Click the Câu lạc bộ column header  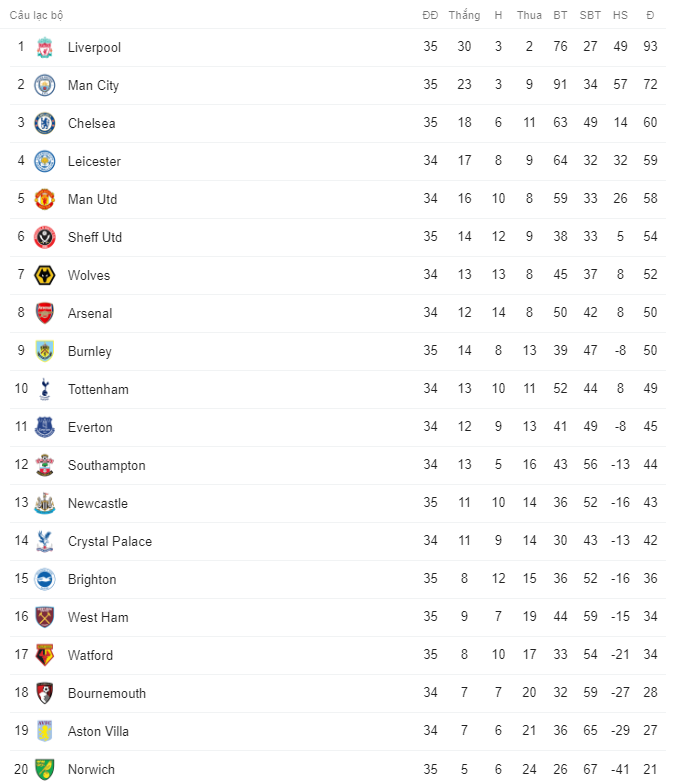[37, 15]
